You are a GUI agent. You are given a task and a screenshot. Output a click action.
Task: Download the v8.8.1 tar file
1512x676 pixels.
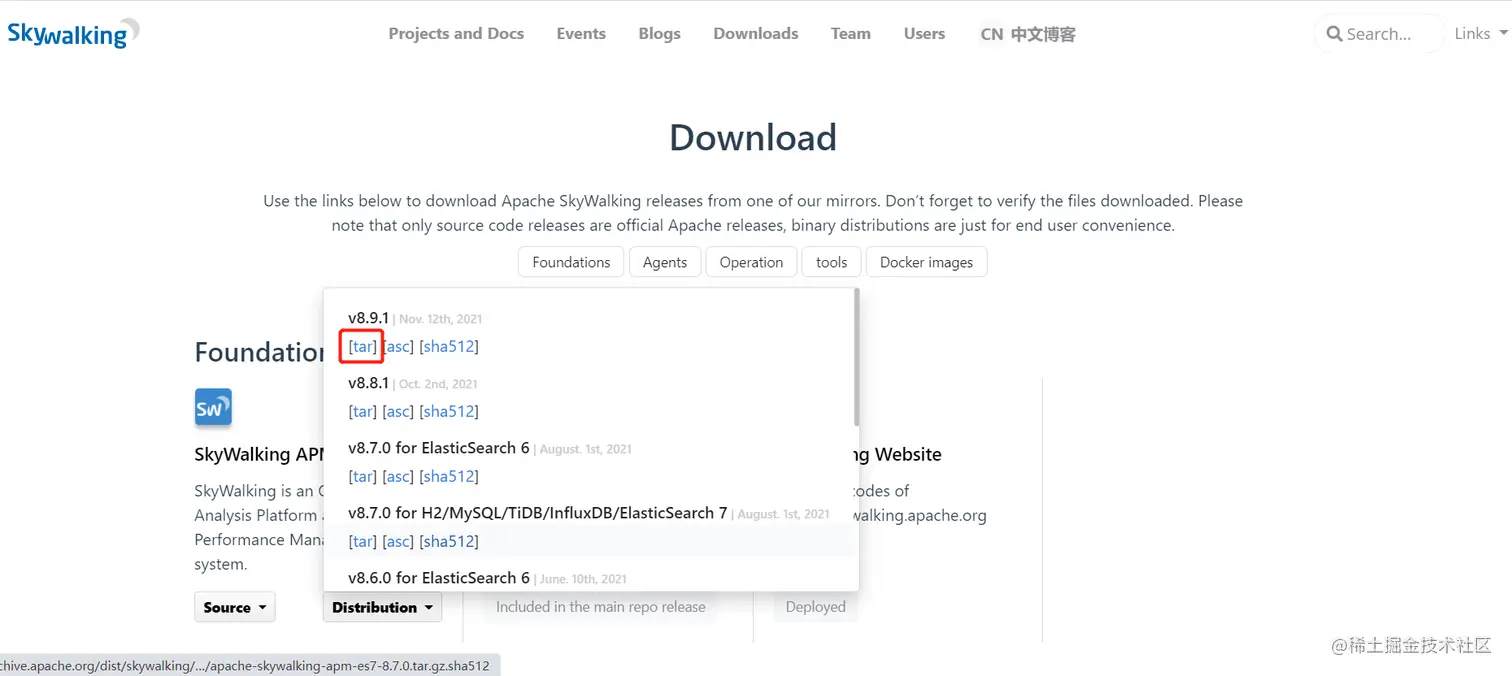tap(363, 411)
